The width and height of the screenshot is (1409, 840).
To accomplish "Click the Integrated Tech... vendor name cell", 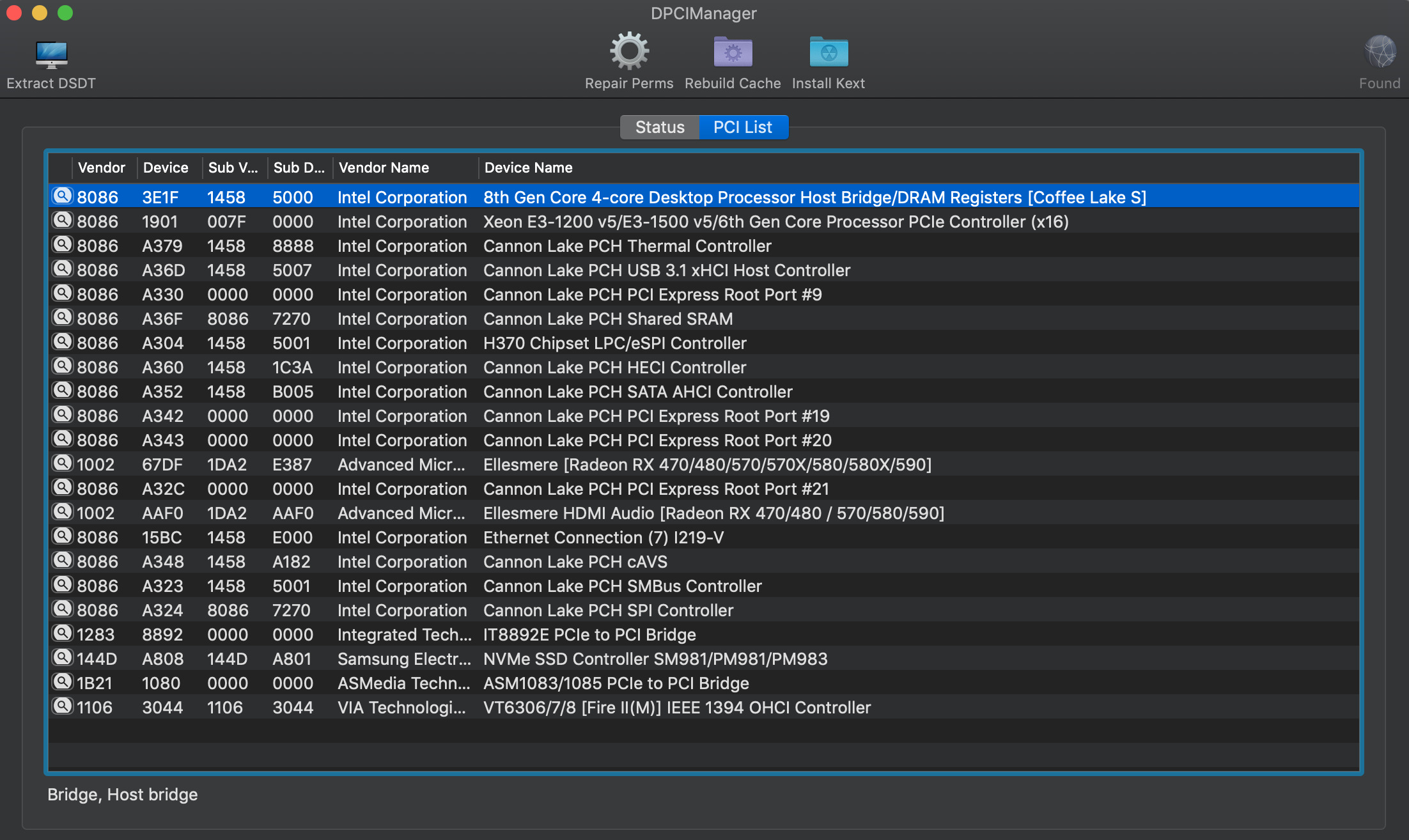I will click(405, 635).
